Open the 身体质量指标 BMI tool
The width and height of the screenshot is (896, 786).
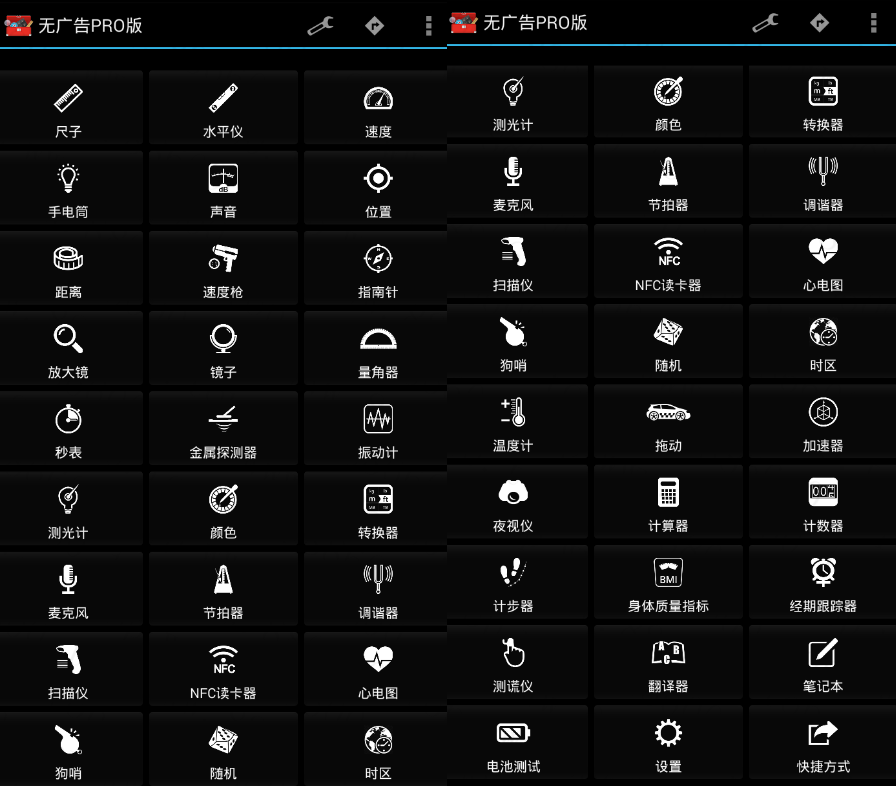click(x=668, y=582)
